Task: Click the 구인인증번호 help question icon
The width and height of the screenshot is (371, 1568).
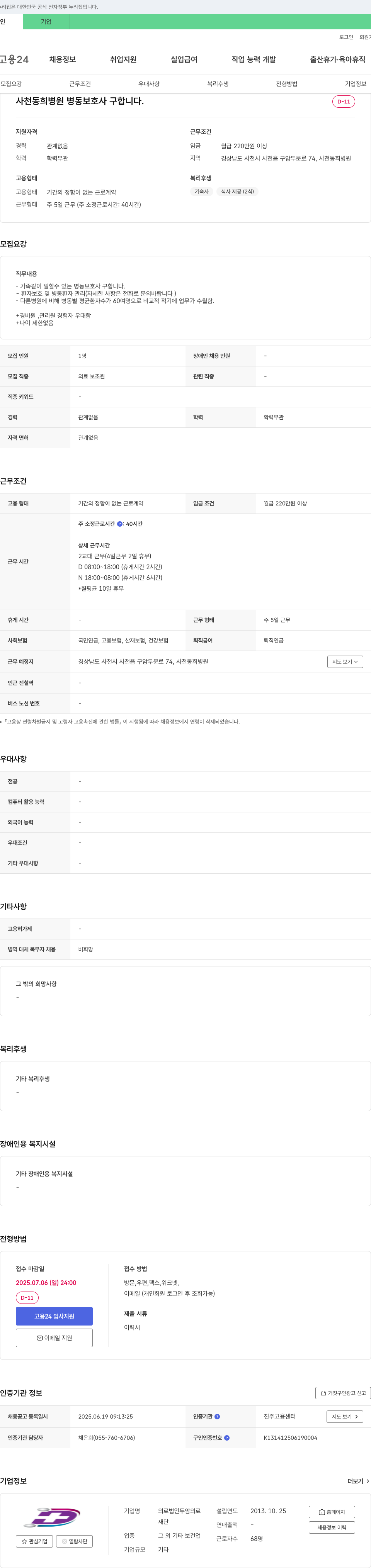Action: [227, 1438]
